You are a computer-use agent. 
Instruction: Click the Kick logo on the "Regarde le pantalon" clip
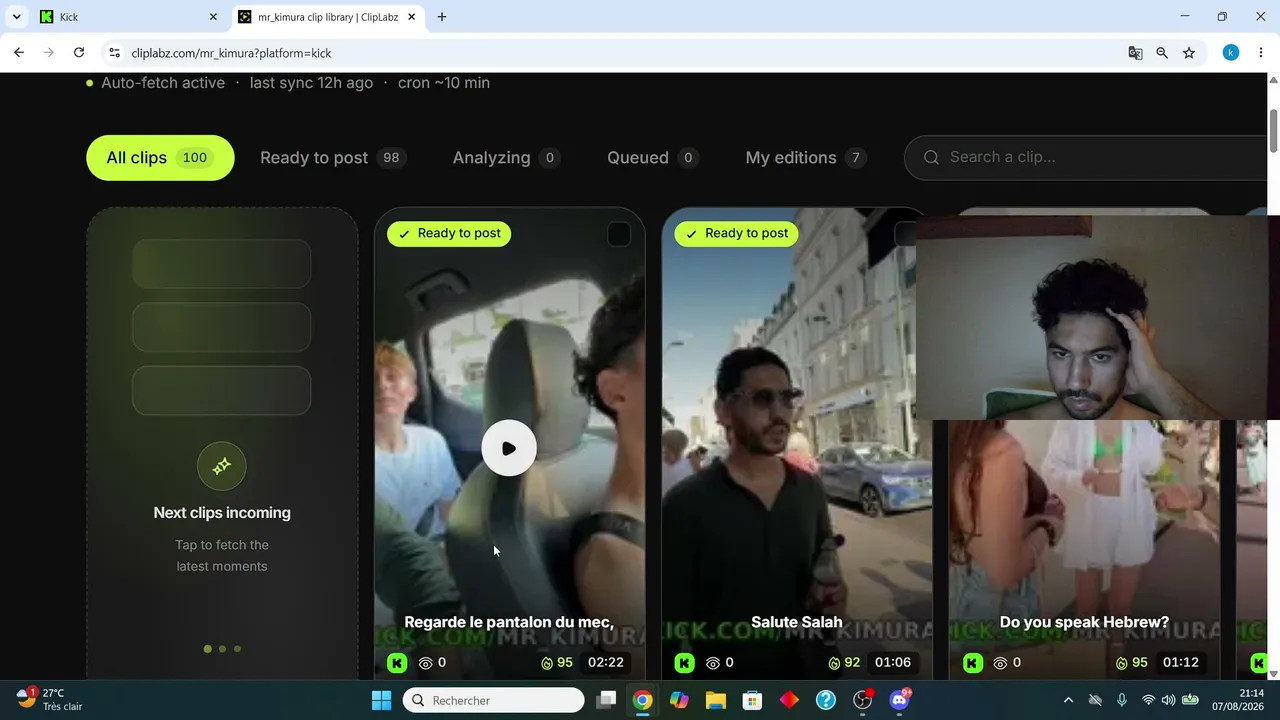pyautogui.click(x=397, y=662)
